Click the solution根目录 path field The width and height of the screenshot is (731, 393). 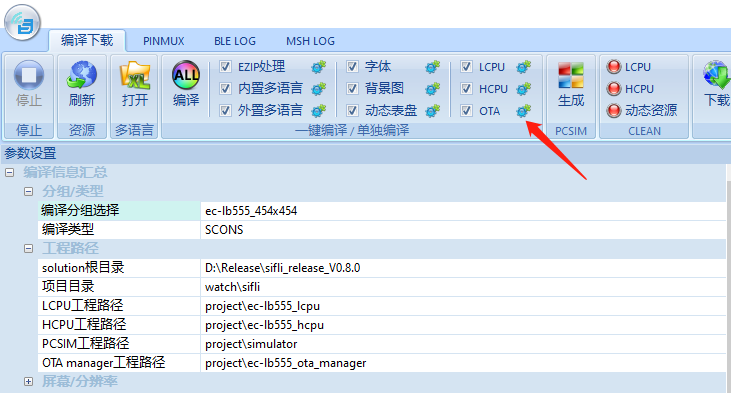pyautogui.click(x=463, y=268)
